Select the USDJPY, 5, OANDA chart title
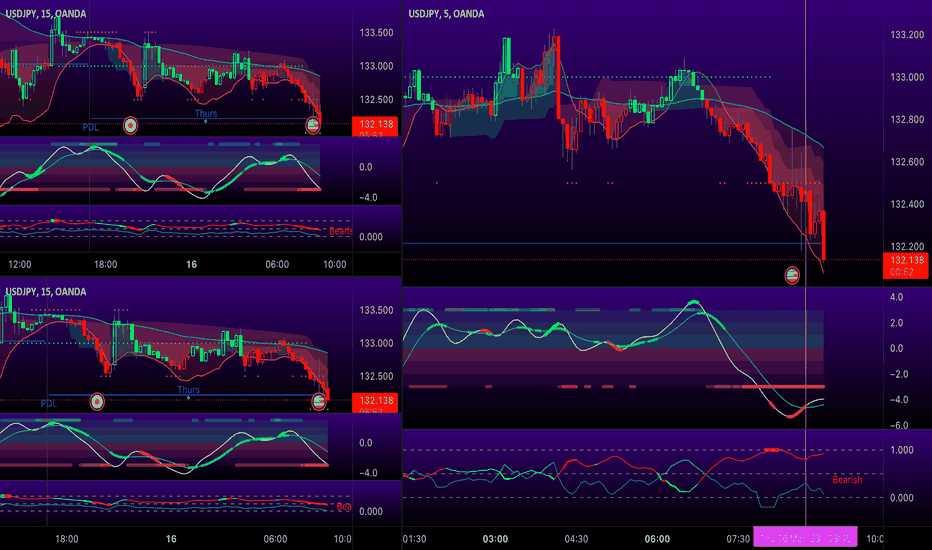 coord(446,14)
